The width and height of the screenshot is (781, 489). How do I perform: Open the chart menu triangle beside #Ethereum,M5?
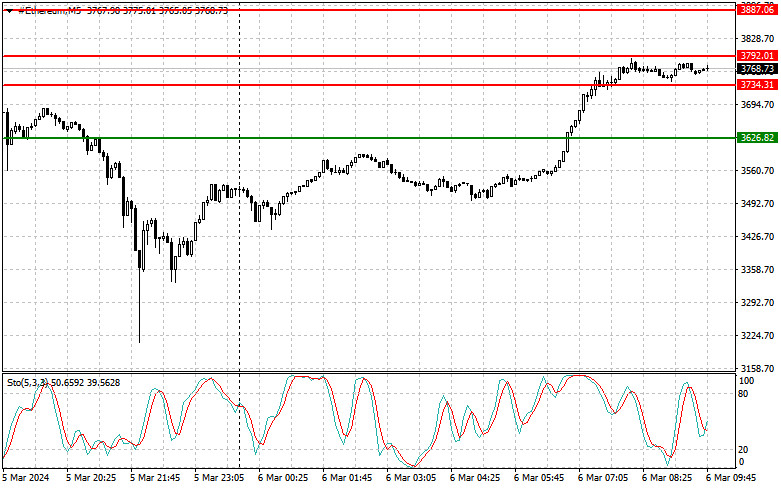(8, 11)
